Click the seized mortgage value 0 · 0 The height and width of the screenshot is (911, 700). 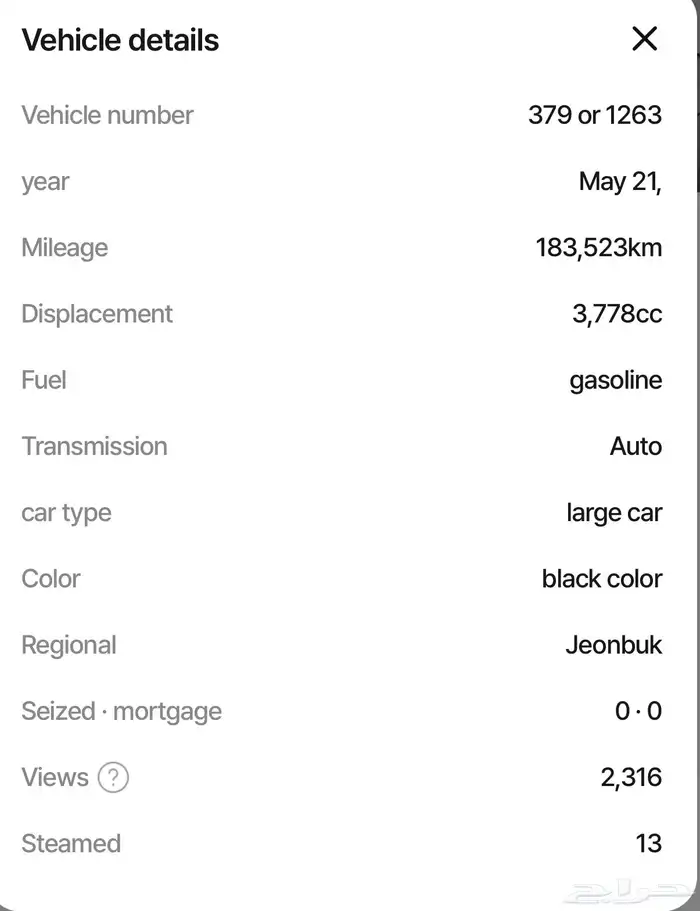coord(638,711)
